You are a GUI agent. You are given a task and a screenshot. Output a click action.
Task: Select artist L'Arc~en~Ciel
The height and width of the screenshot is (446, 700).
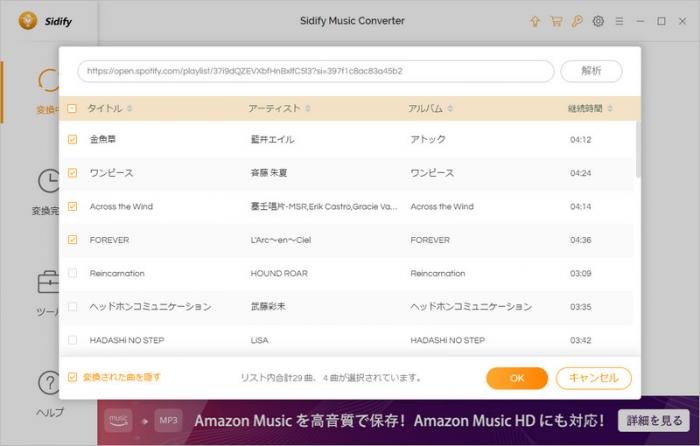[x=281, y=240]
